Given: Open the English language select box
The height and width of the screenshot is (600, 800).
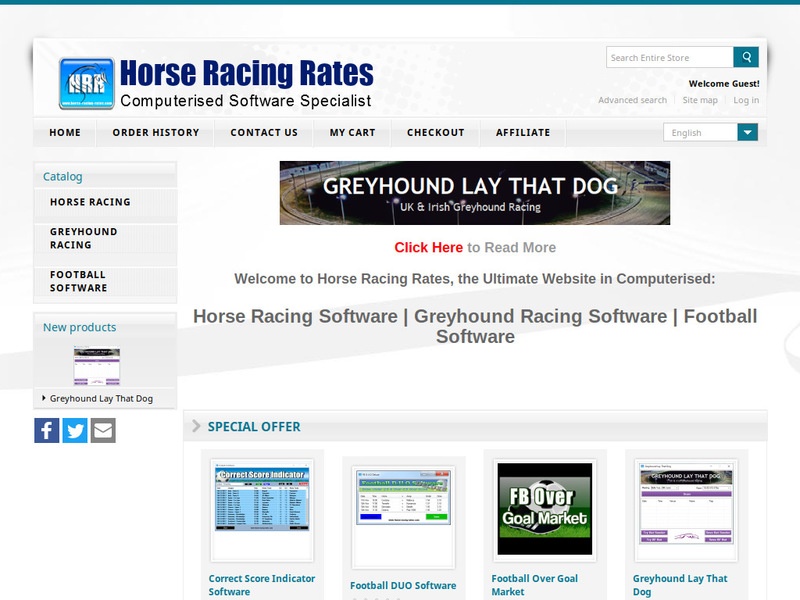Looking at the screenshot, I should click(710, 132).
